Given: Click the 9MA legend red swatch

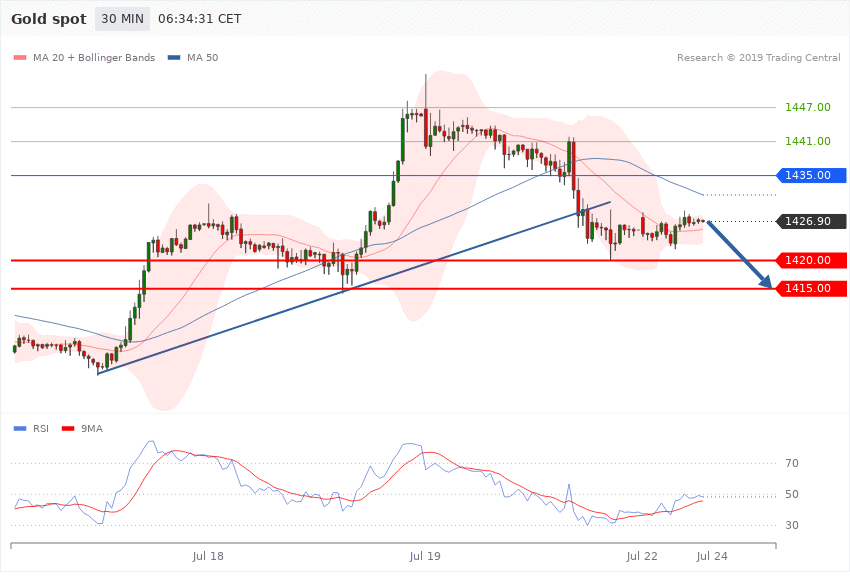Looking at the screenshot, I should (68, 429).
